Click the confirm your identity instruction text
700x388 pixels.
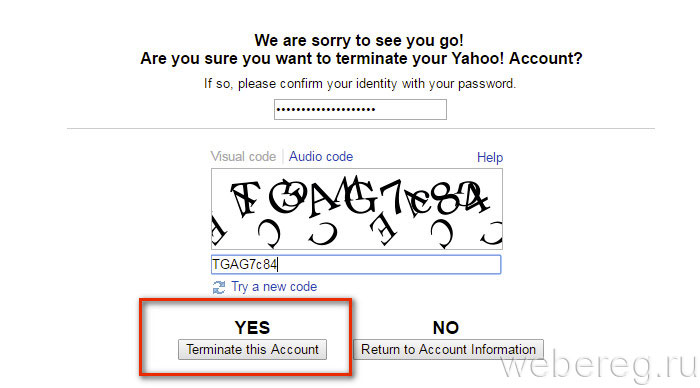360,83
